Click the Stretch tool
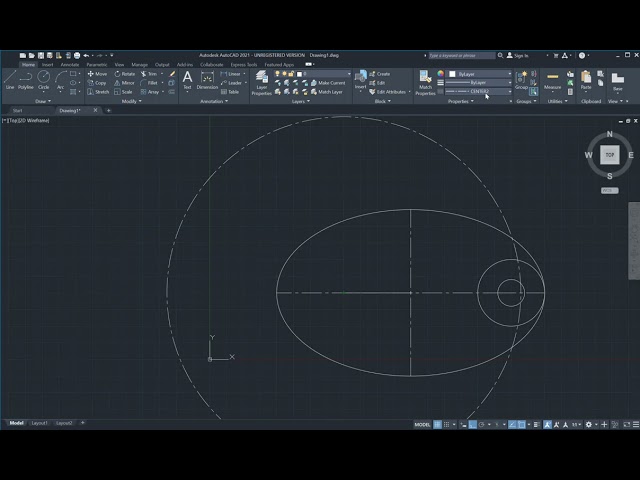 98,92
